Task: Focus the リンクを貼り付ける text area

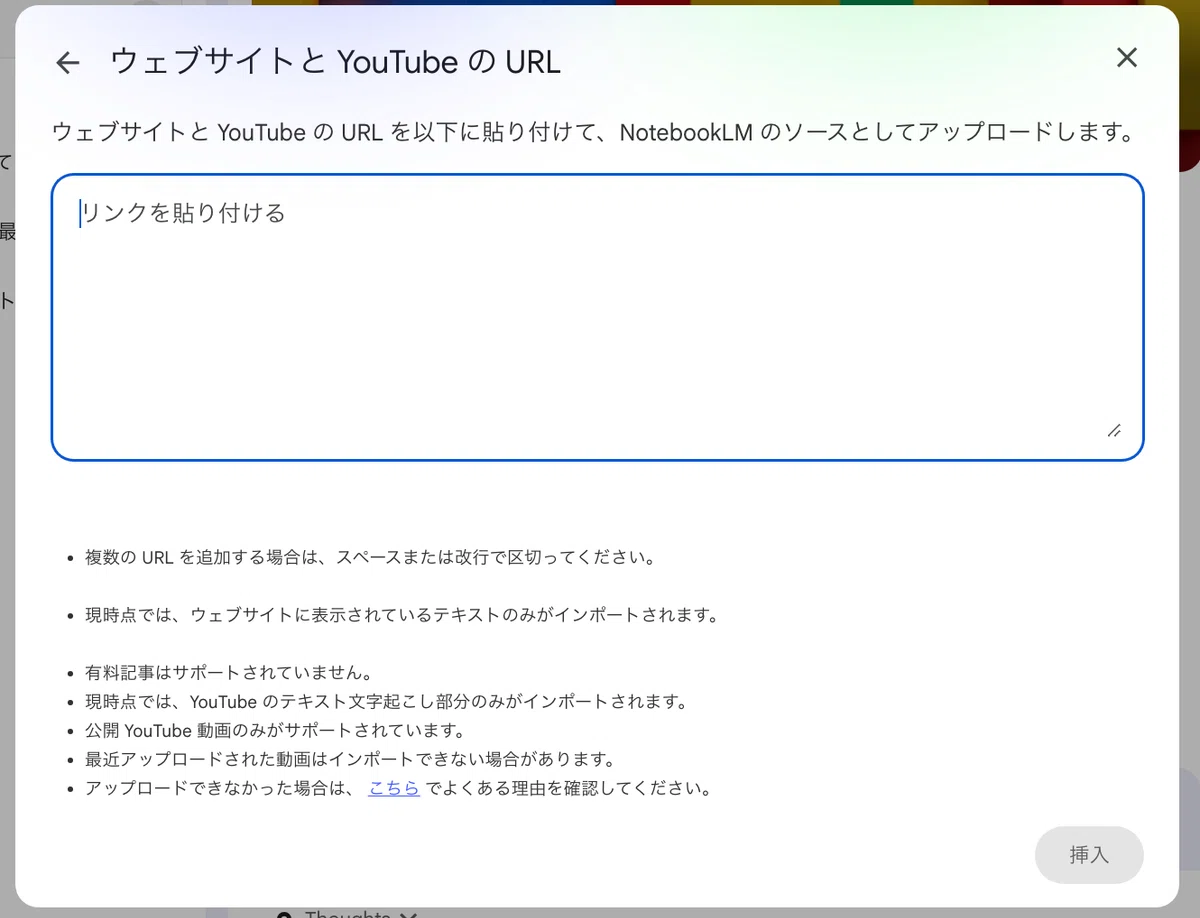Action: click(597, 317)
